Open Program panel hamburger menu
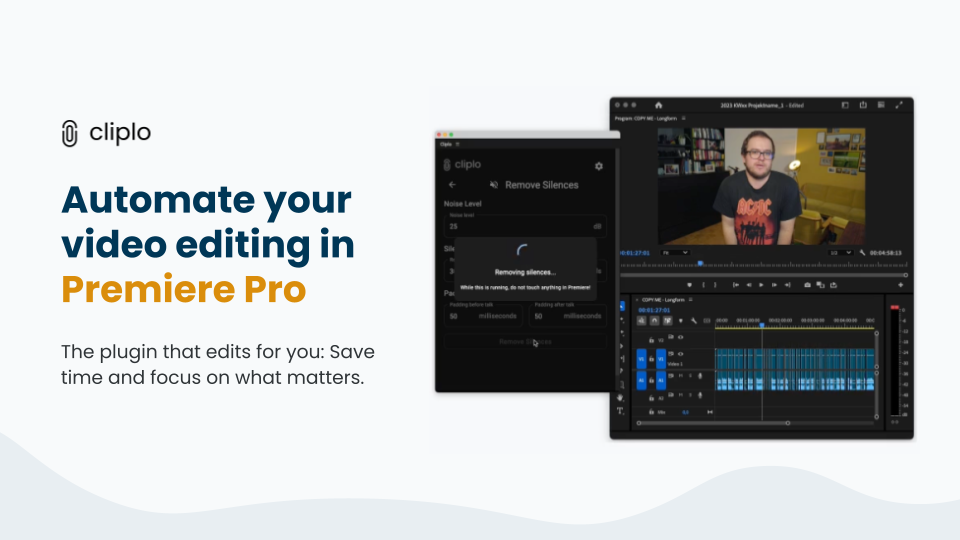 (684, 118)
